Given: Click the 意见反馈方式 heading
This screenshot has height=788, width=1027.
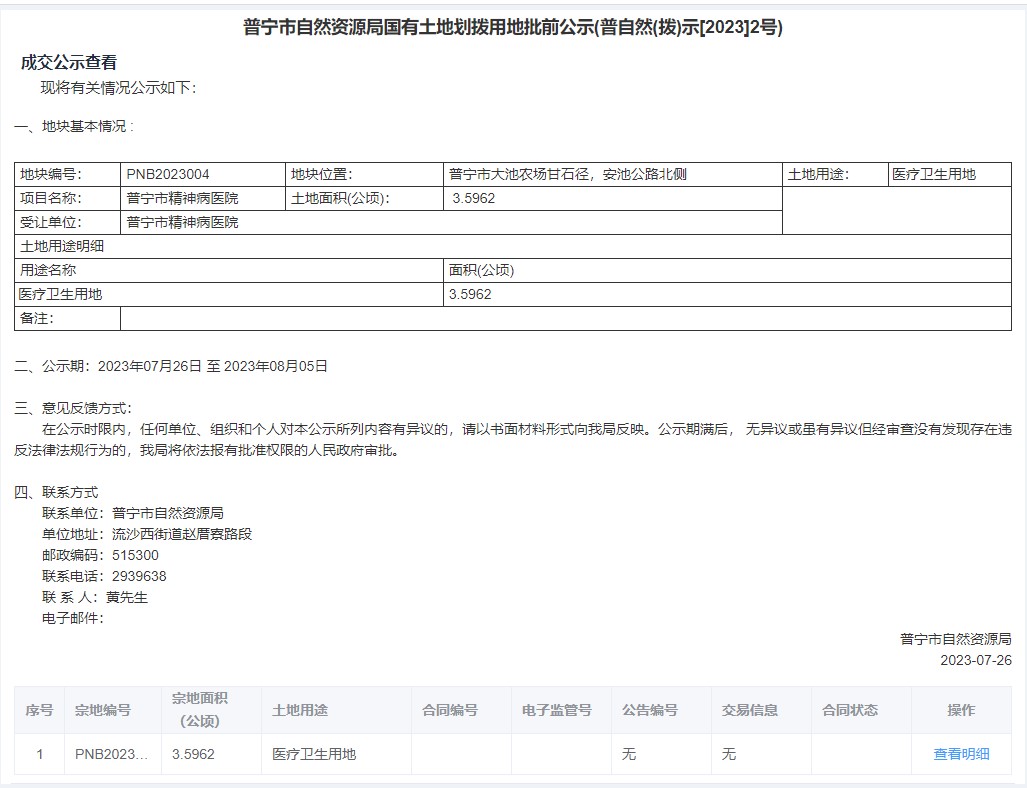Looking at the screenshot, I should tap(73, 408).
